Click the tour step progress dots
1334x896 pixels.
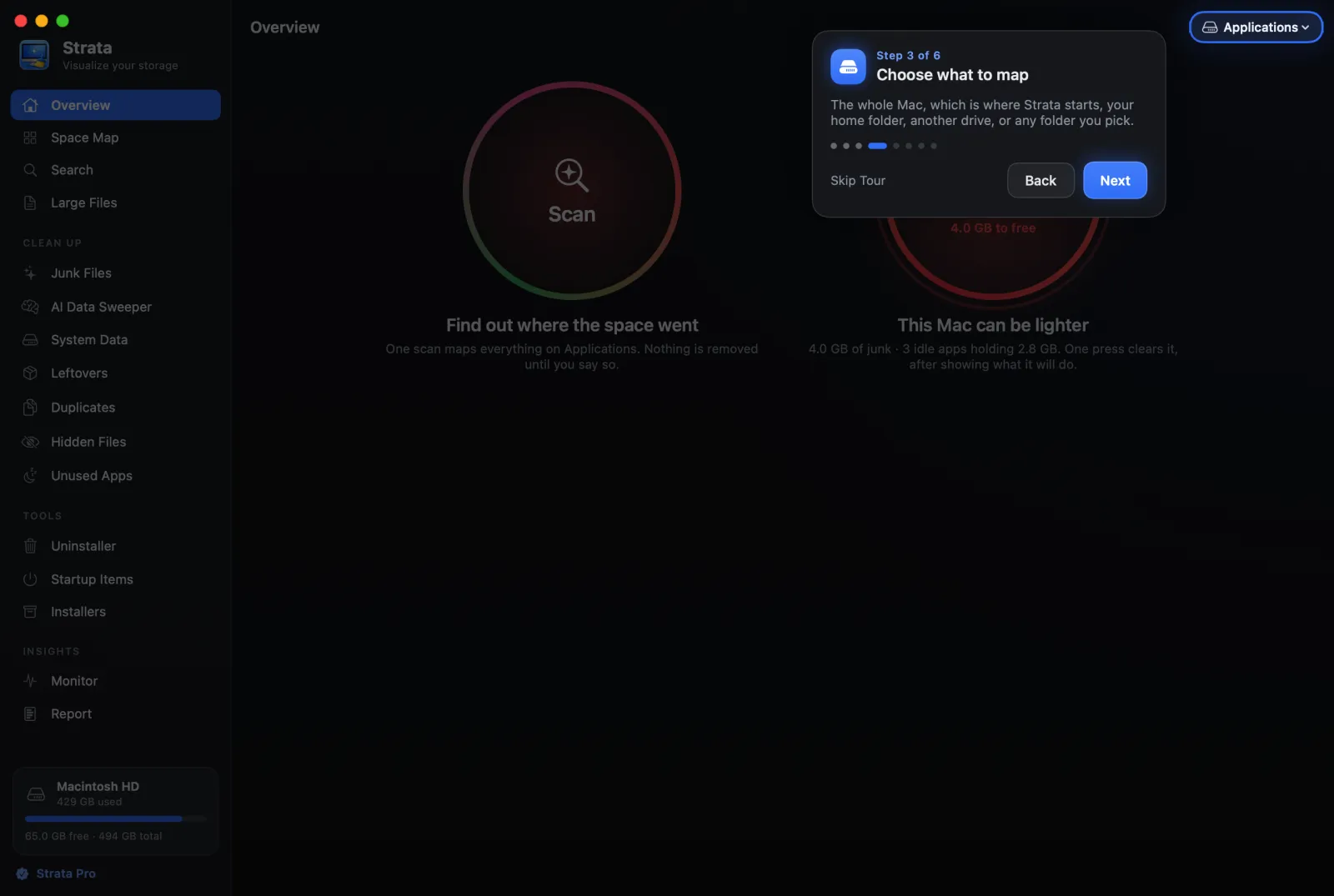[x=884, y=146]
